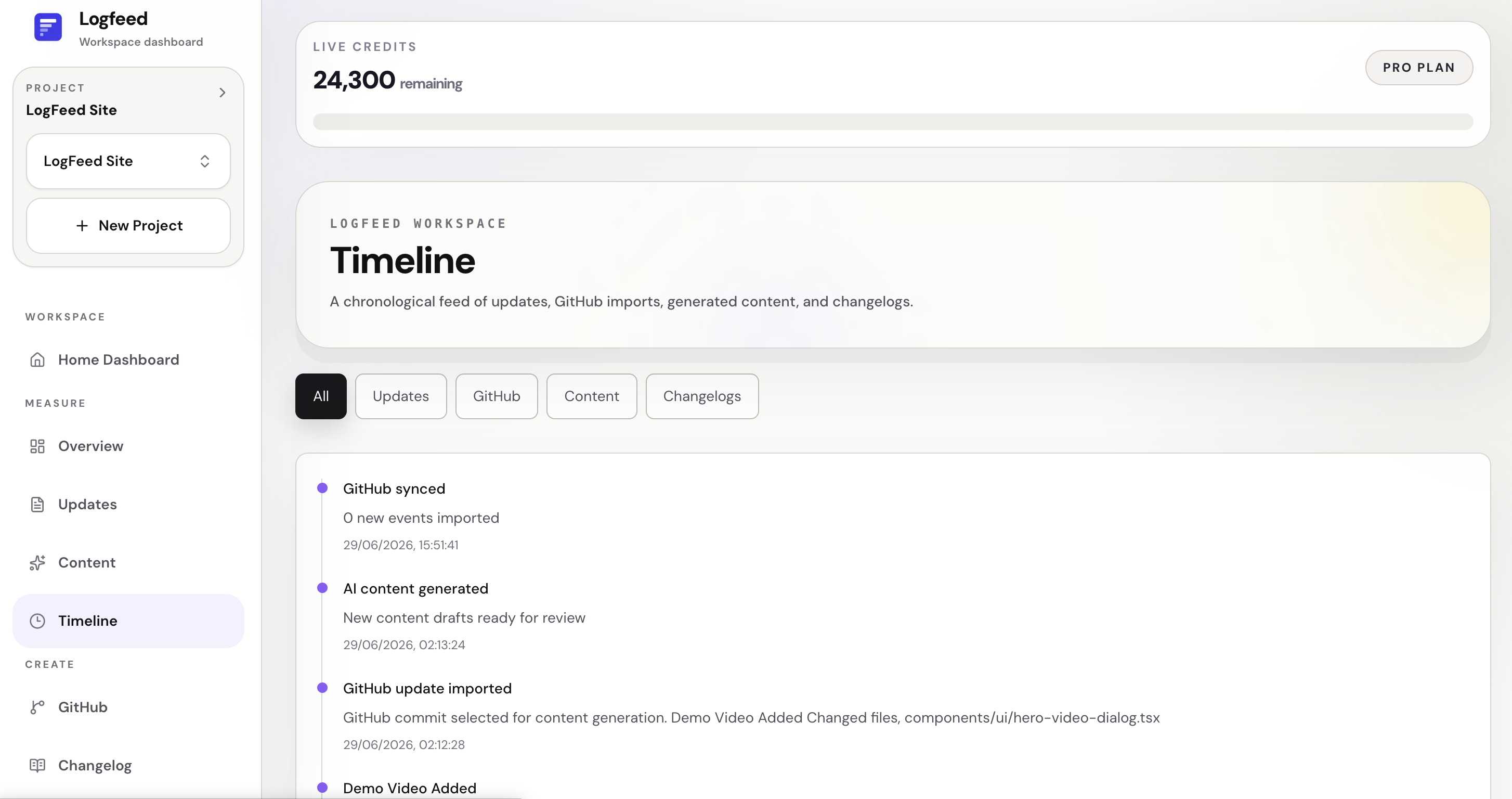This screenshot has width=1512, height=799.
Task: Click the 29/06/2026, 02:13:24 timestamp
Action: click(404, 645)
